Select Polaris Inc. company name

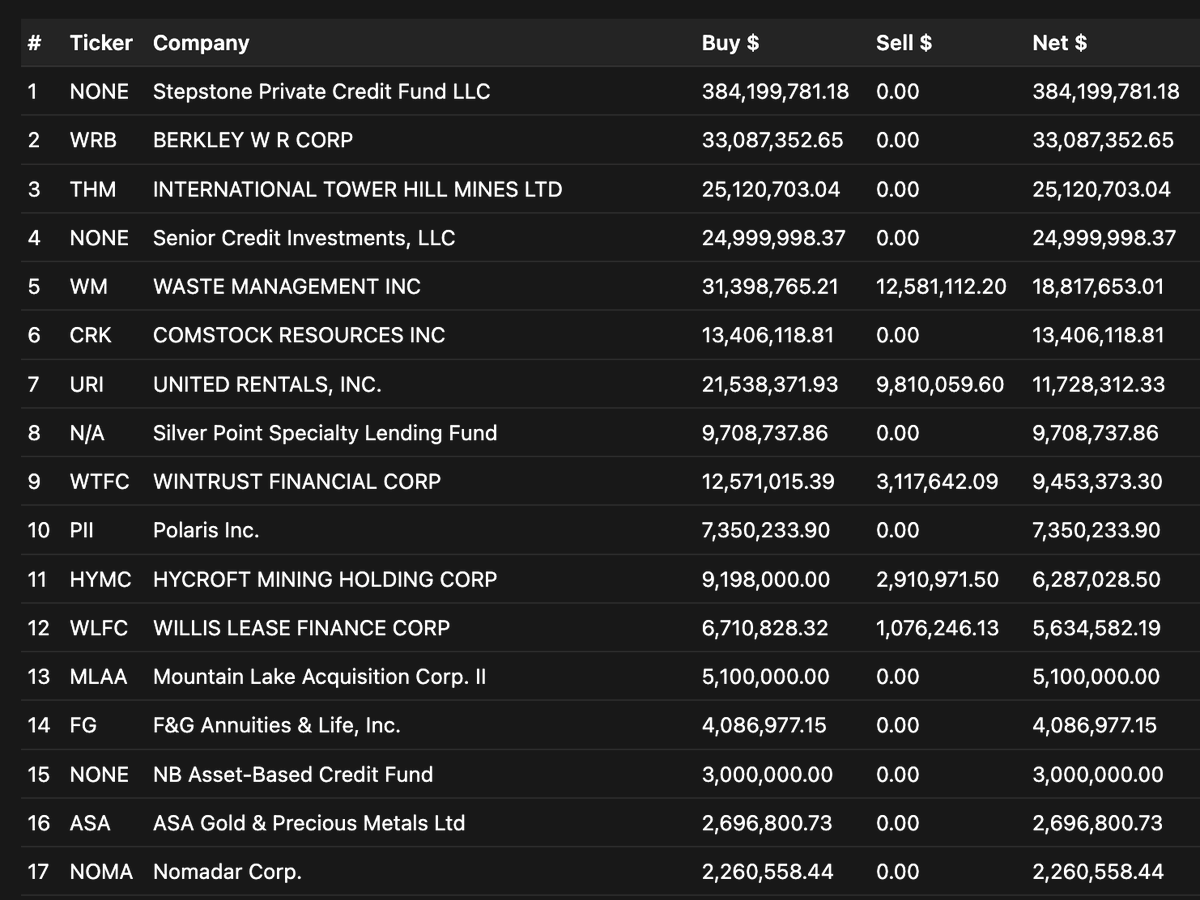(x=206, y=531)
